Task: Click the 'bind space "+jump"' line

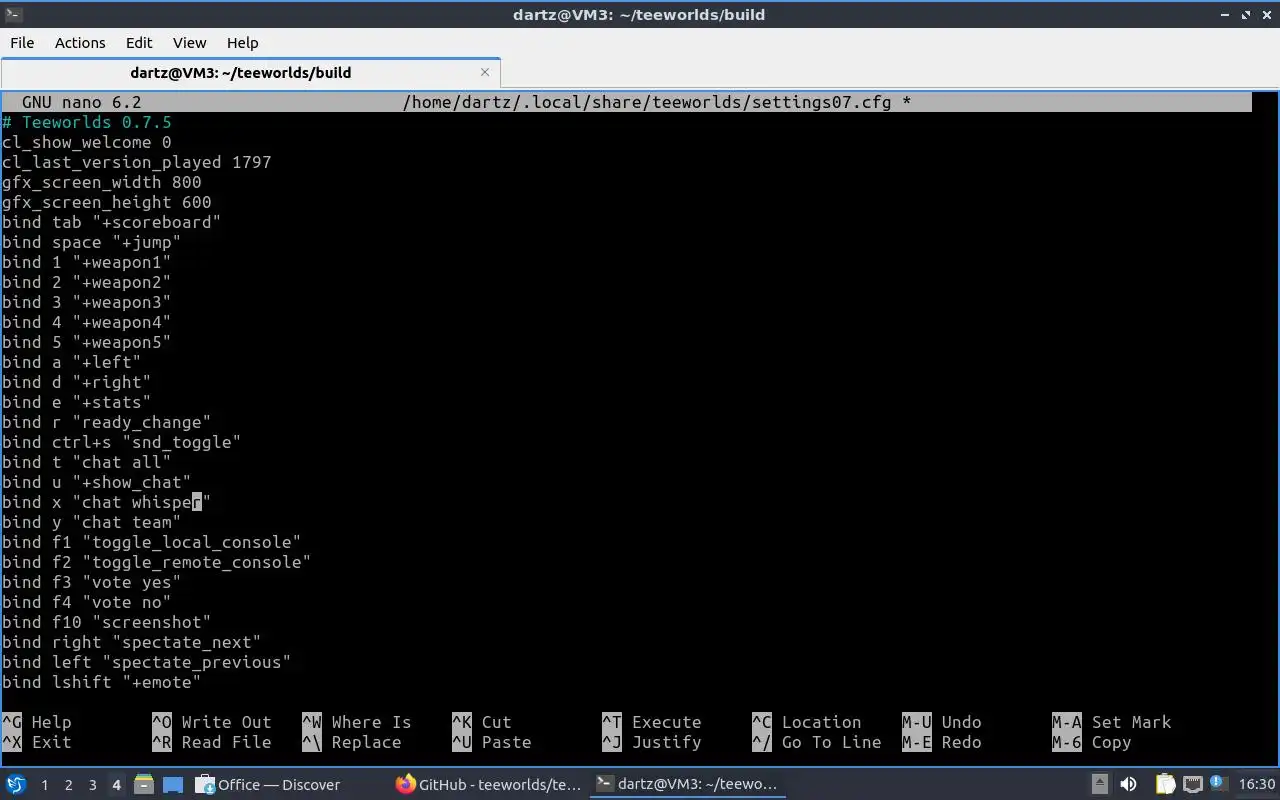Action: click(x=92, y=242)
